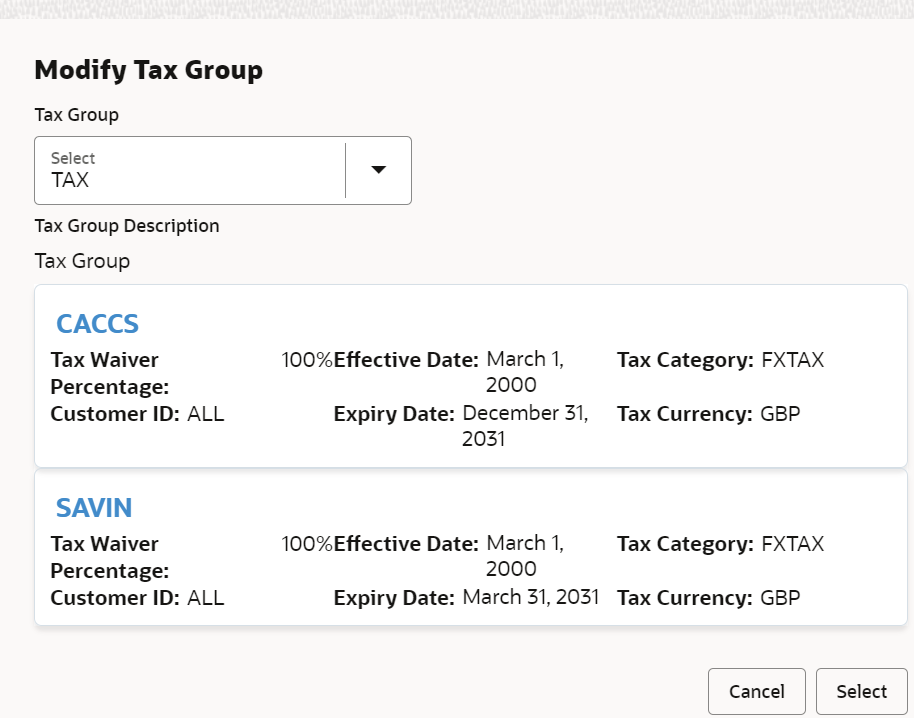Image resolution: width=914 pixels, height=718 pixels.
Task: Click the SAVIN 100% tax waiver value
Action: 307,544
